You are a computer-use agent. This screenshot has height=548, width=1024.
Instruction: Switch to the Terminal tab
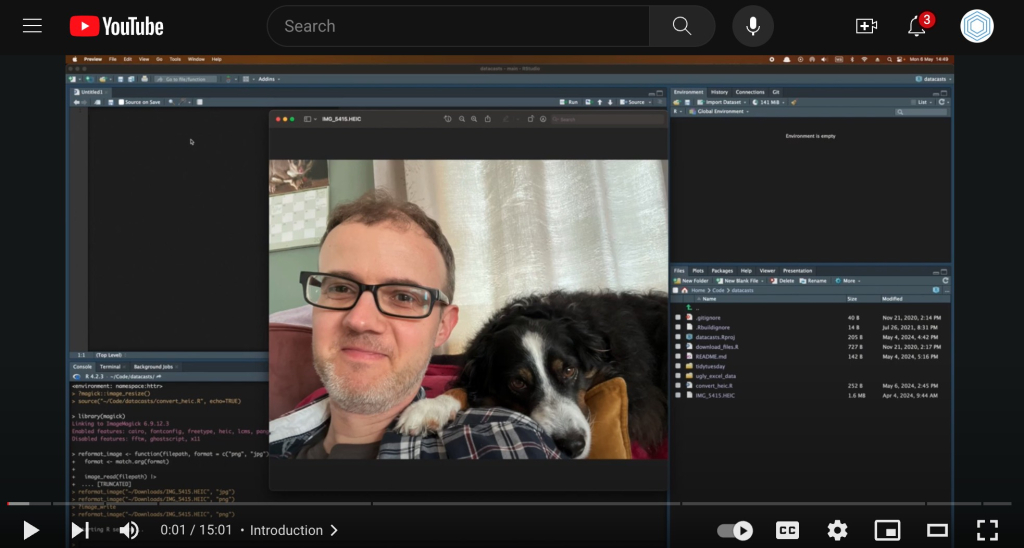pyautogui.click(x=110, y=366)
